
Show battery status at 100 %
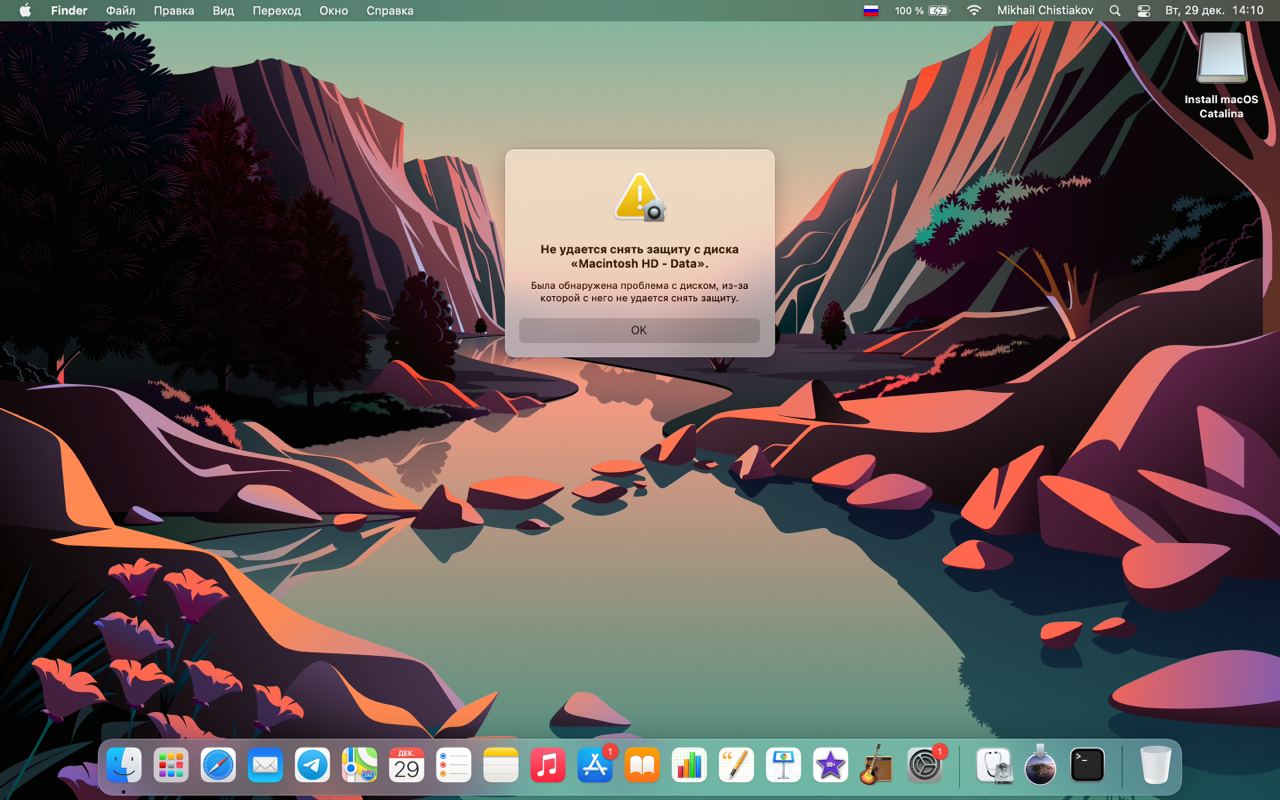coord(921,10)
